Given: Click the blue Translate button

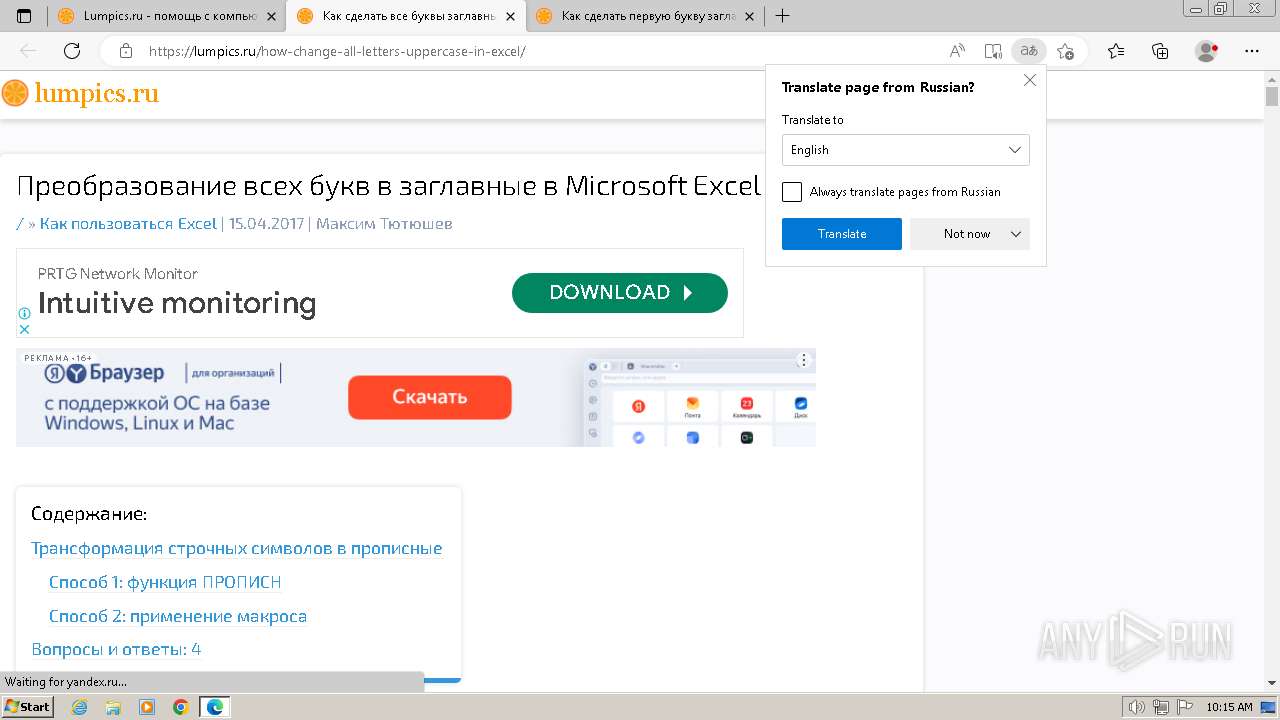Looking at the screenshot, I should point(842,234).
